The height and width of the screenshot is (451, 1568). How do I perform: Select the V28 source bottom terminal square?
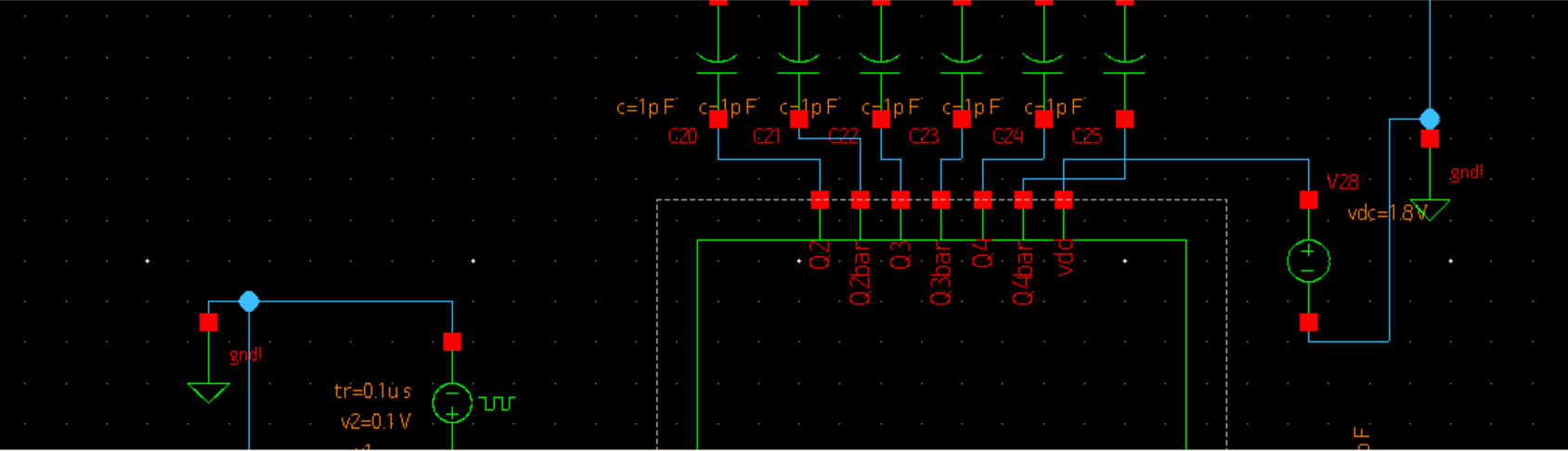[1309, 322]
